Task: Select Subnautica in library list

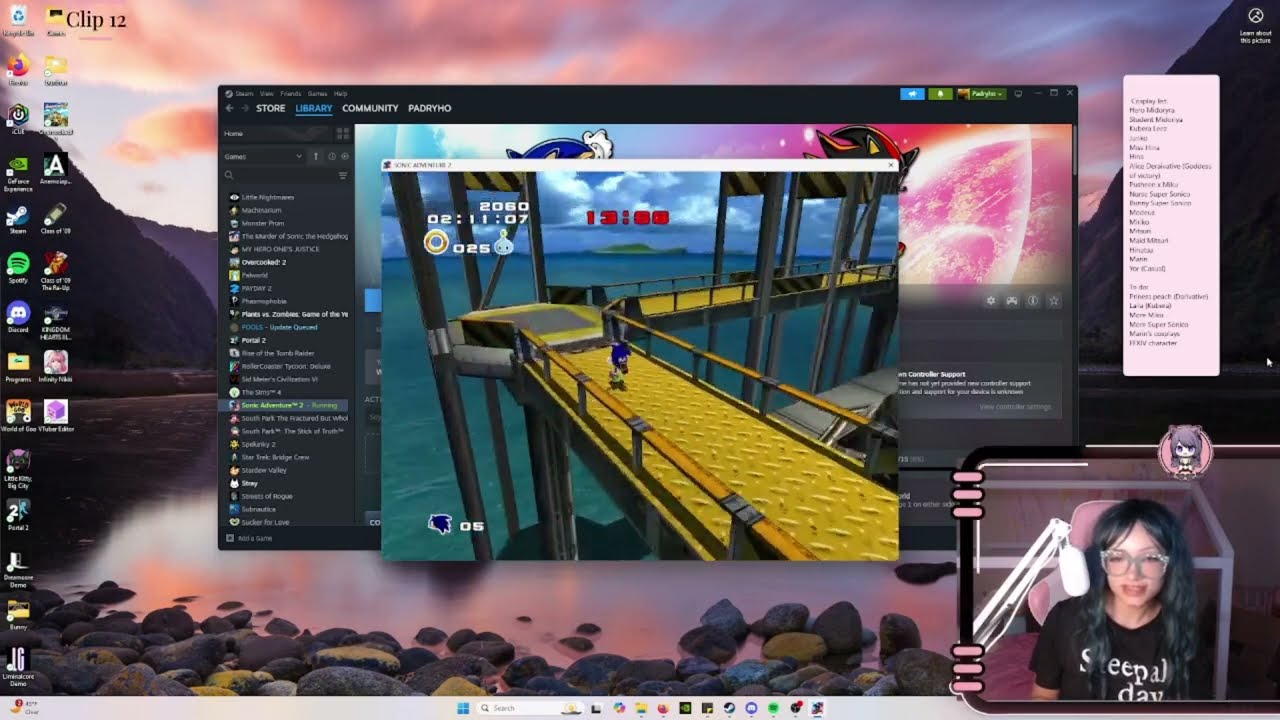Action: [x=258, y=509]
